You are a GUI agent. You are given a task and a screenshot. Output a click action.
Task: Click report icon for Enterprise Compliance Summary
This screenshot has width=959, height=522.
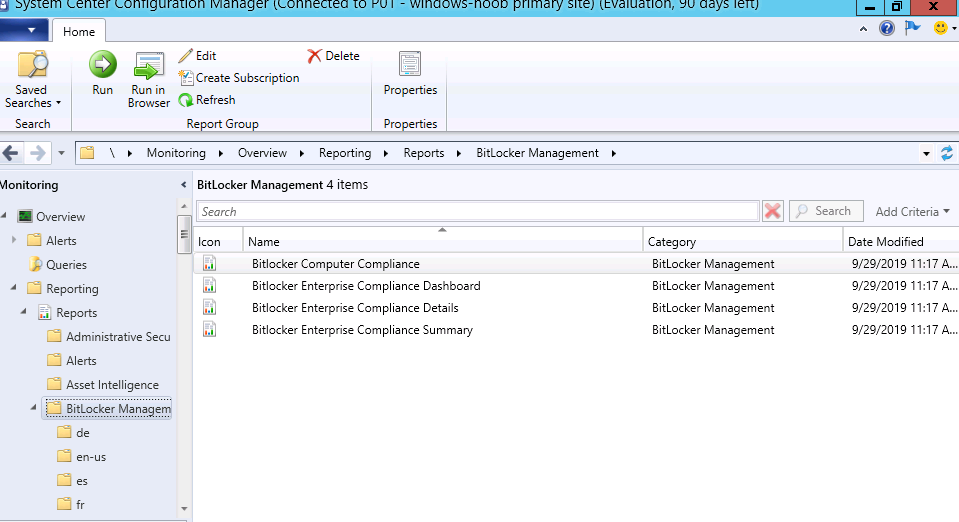(x=209, y=329)
